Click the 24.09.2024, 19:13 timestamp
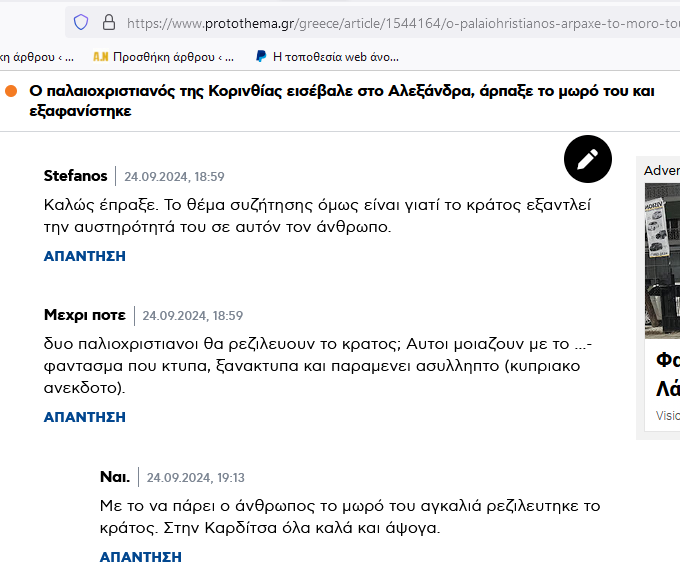 coord(196,478)
